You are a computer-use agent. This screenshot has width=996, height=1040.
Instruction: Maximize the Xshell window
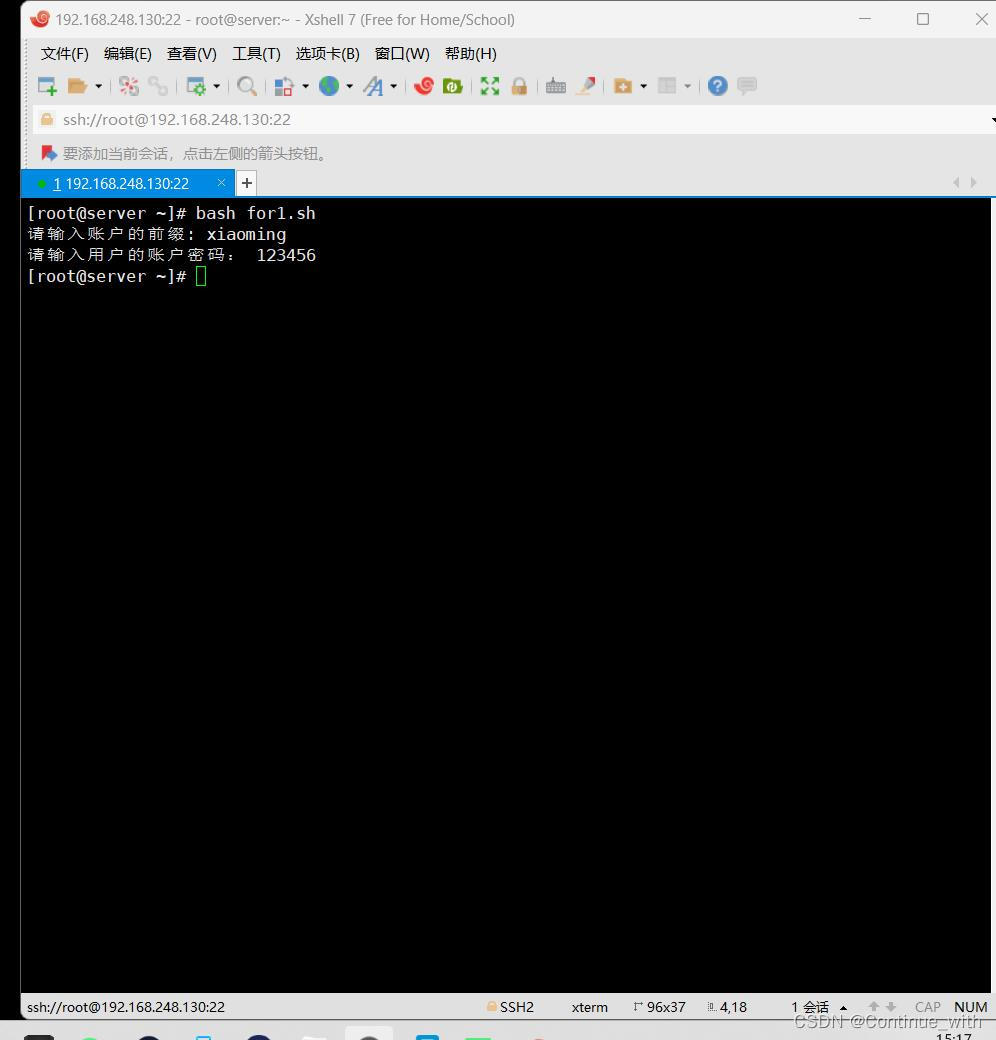923,19
